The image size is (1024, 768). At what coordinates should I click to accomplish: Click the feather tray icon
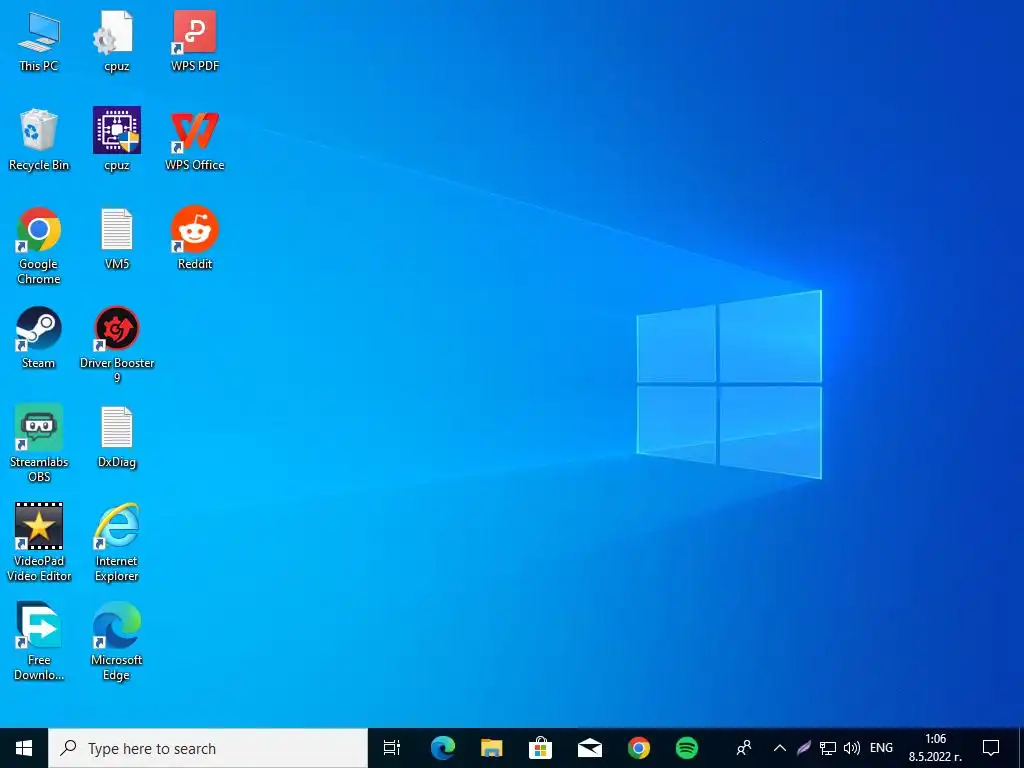804,748
